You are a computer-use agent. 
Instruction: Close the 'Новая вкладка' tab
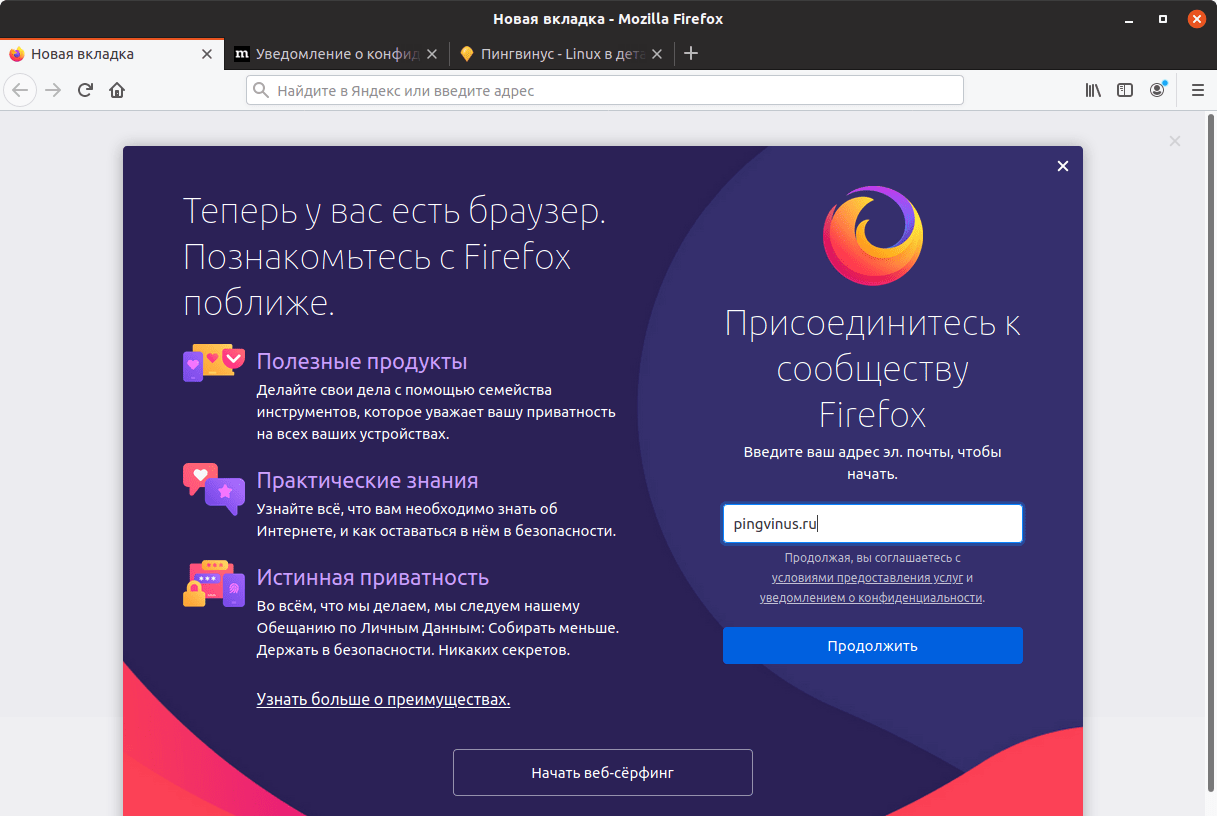207,54
